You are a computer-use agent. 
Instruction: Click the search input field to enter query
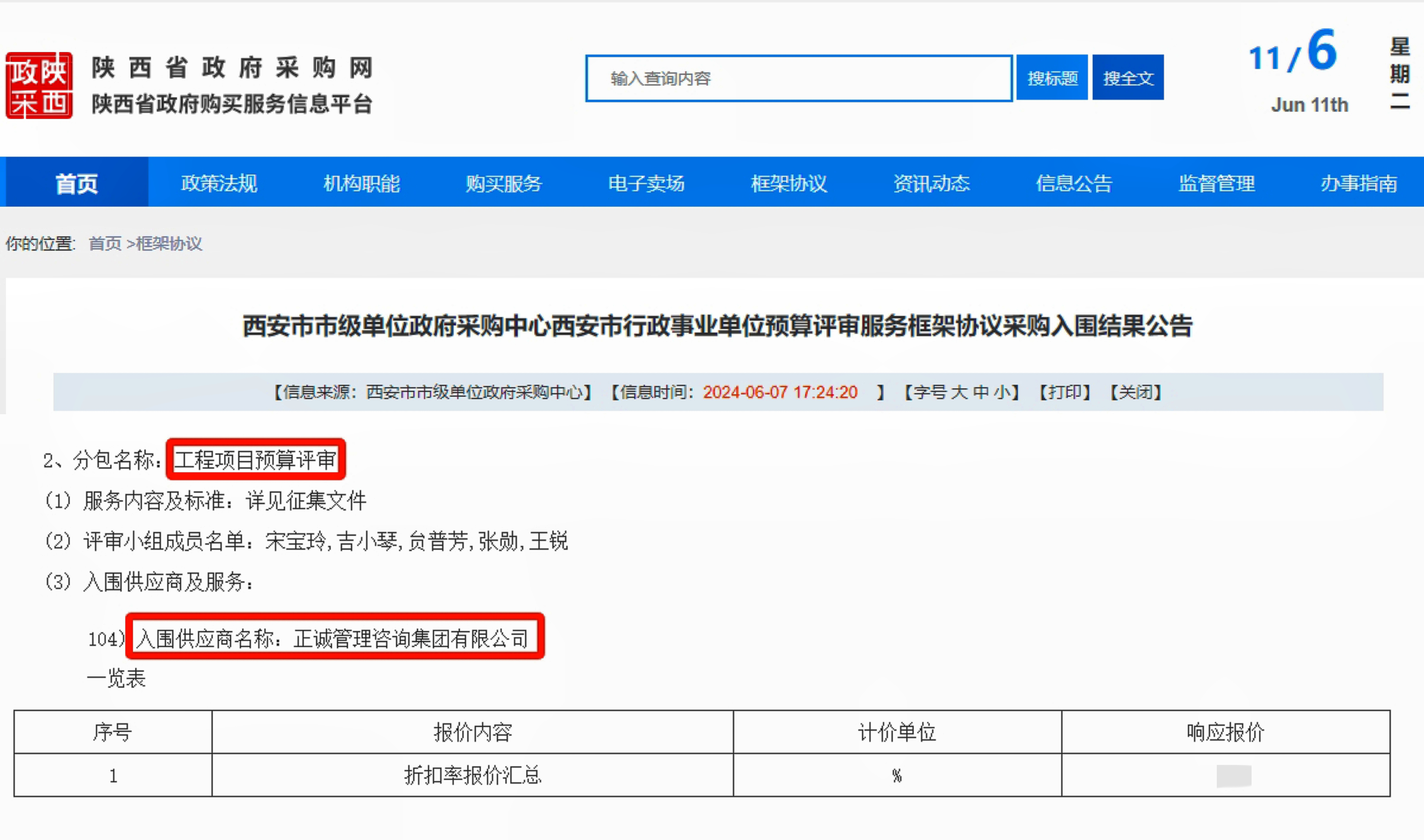click(x=798, y=78)
